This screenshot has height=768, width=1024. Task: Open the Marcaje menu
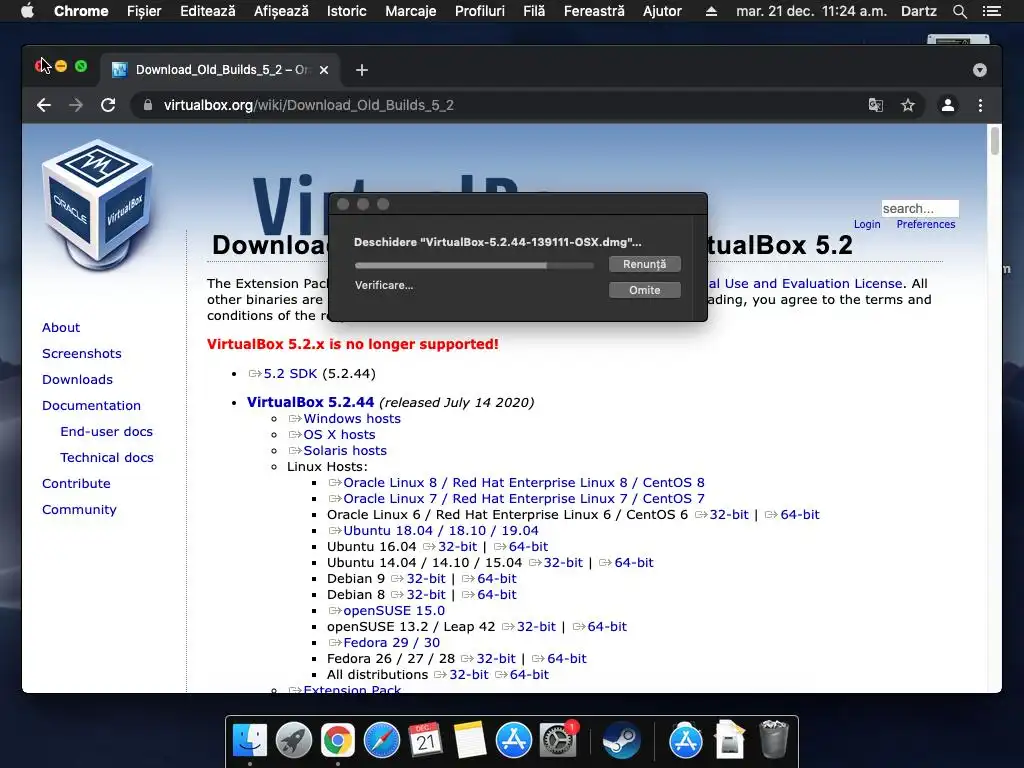click(x=410, y=11)
